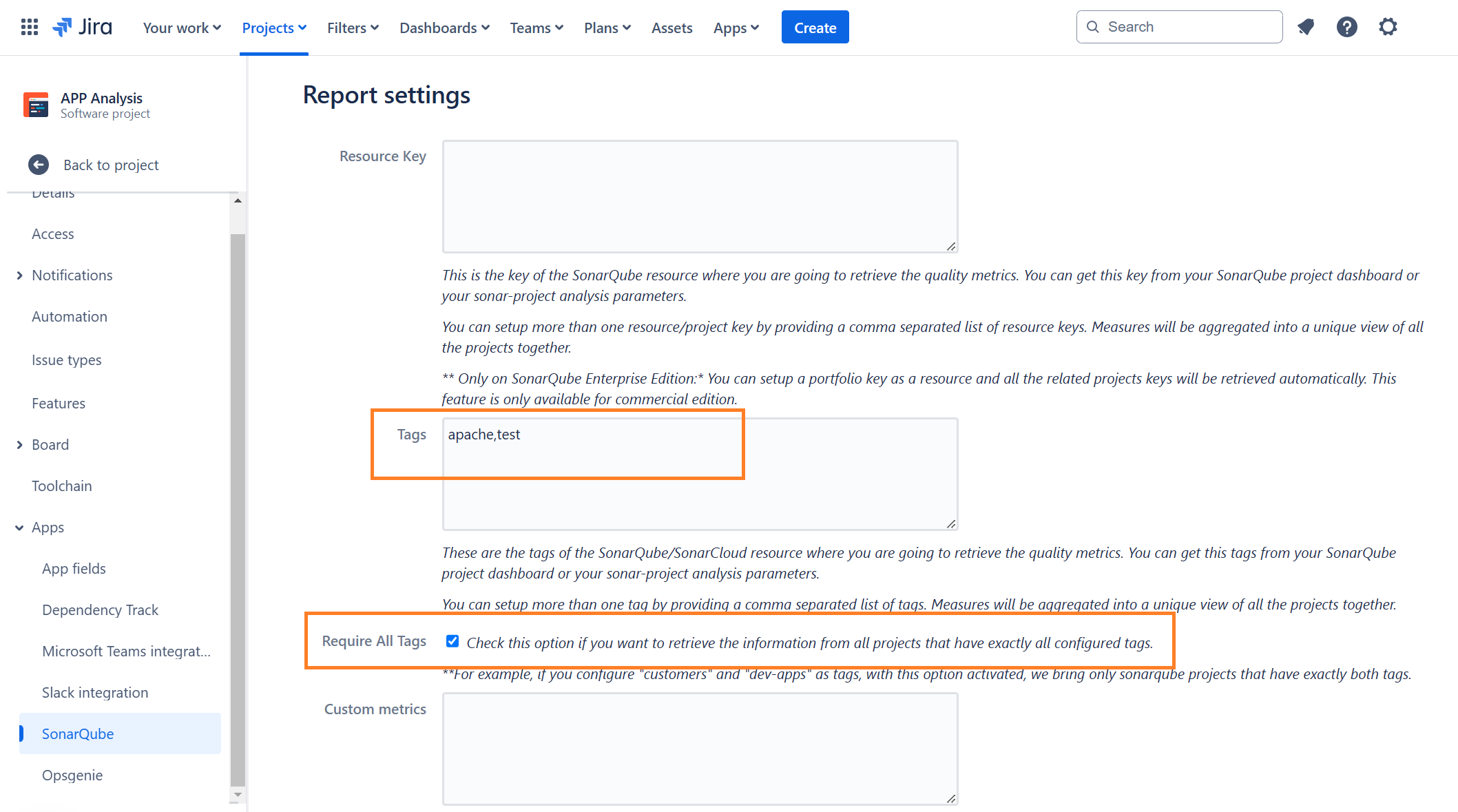Open the help question mark icon

(1347, 27)
